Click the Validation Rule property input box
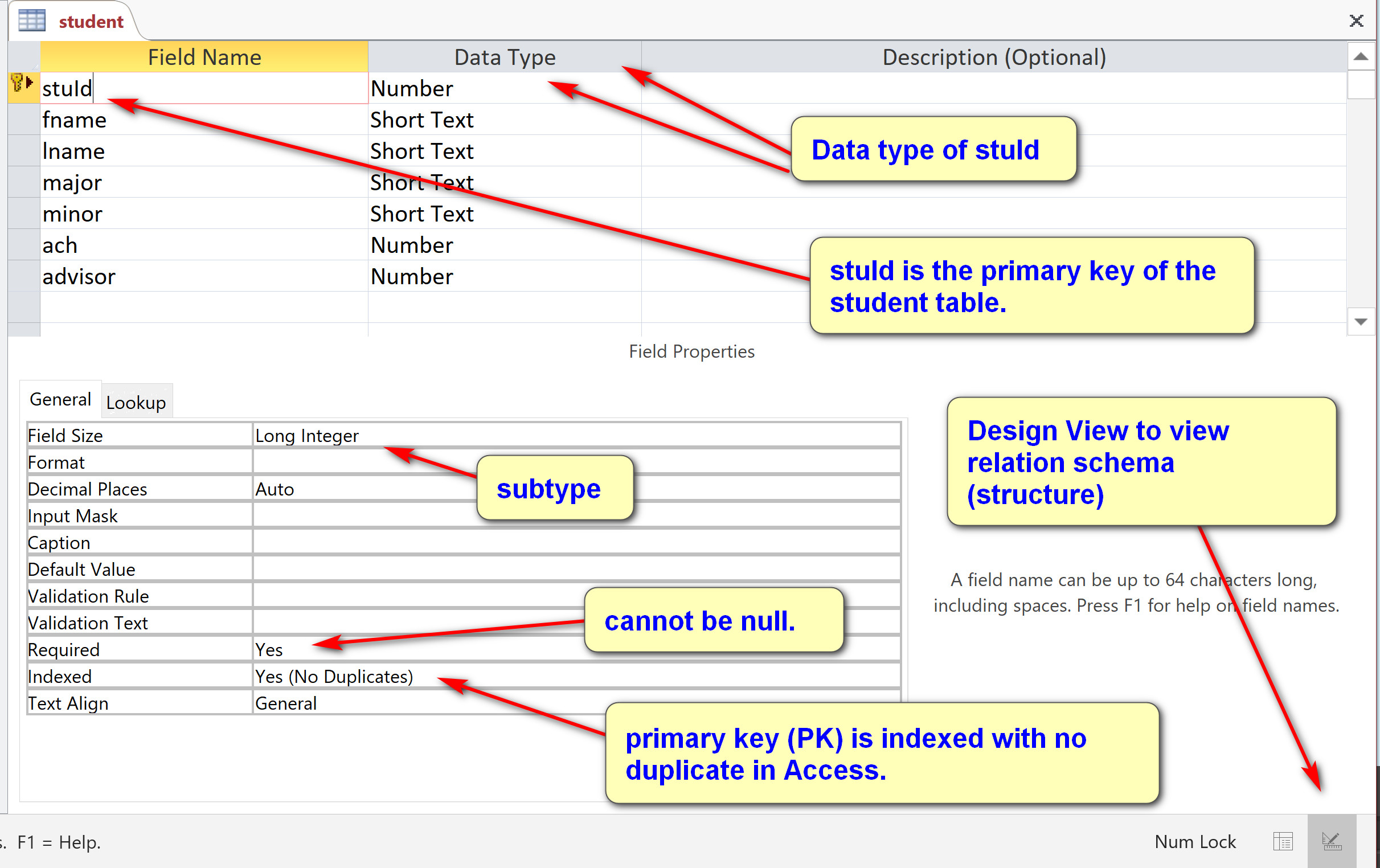The height and width of the screenshot is (868, 1380). [576, 596]
